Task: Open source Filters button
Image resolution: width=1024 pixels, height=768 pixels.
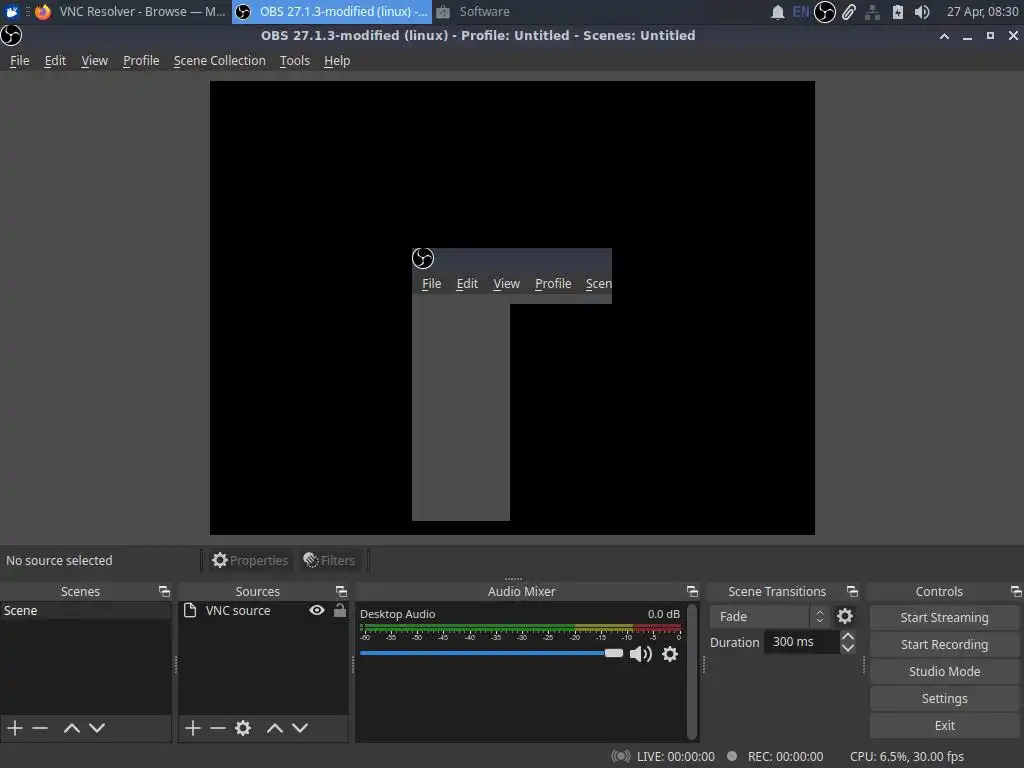Action: click(x=329, y=560)
